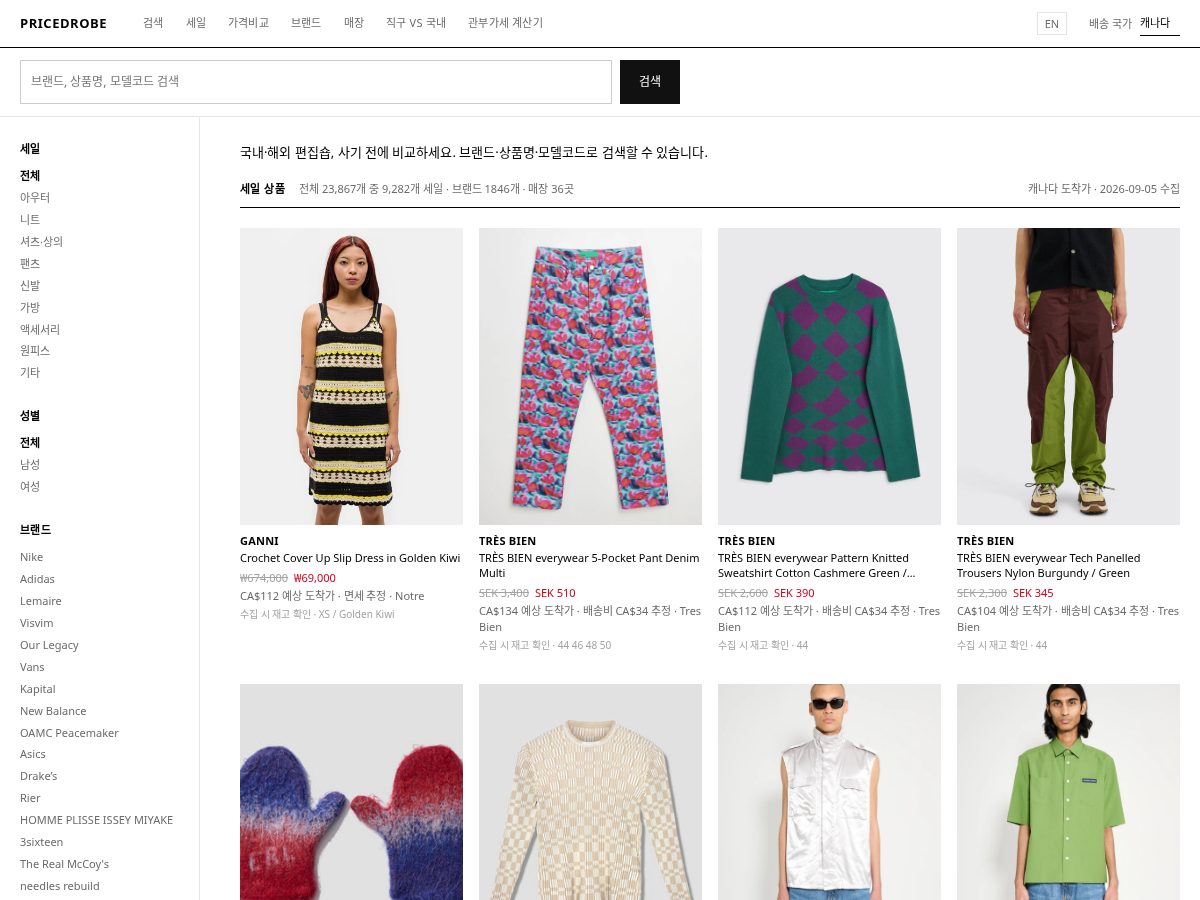Open Tech Panelled Trousers Nylon Burgundy title
Image resolution: width=1200 pixels, height=900 pixels.
[1049, 565]
